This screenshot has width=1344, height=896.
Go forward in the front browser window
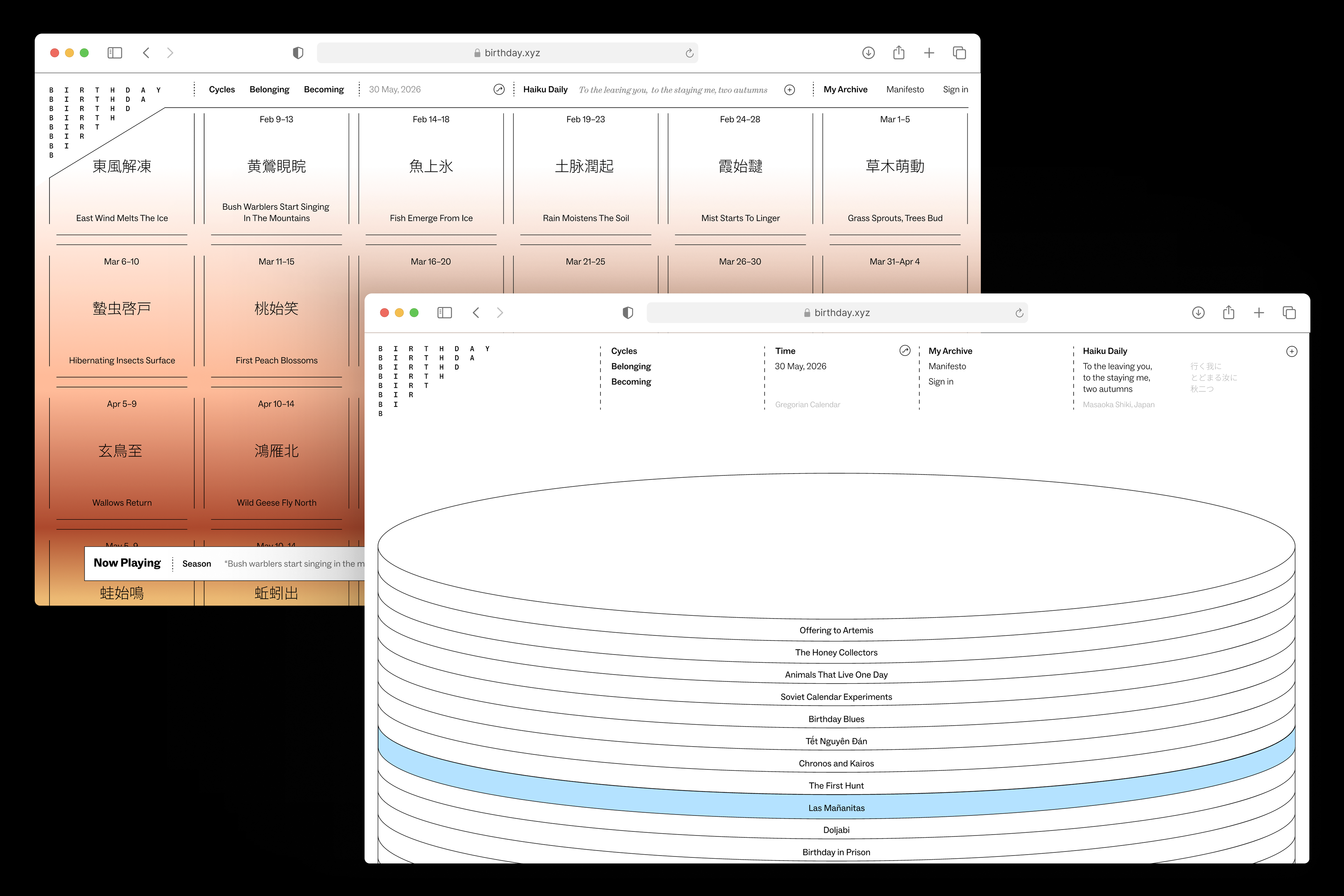500,312
